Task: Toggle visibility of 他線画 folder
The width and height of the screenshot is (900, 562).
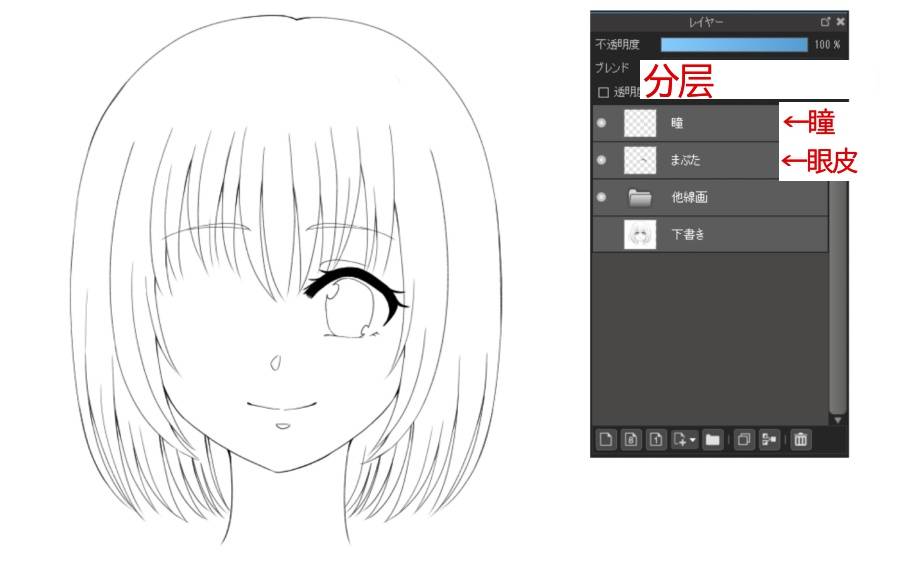Action: (x=602, y=197)
